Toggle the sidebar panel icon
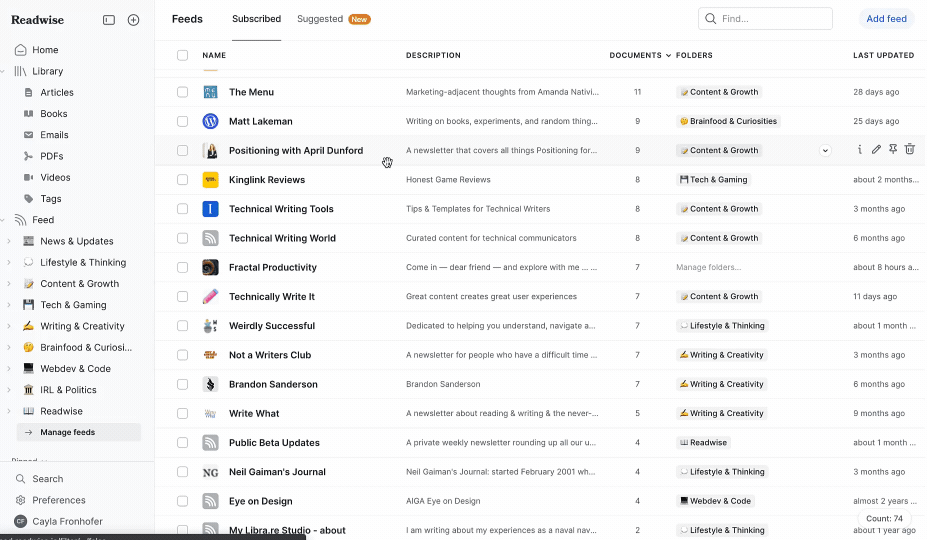 [109, 20]
